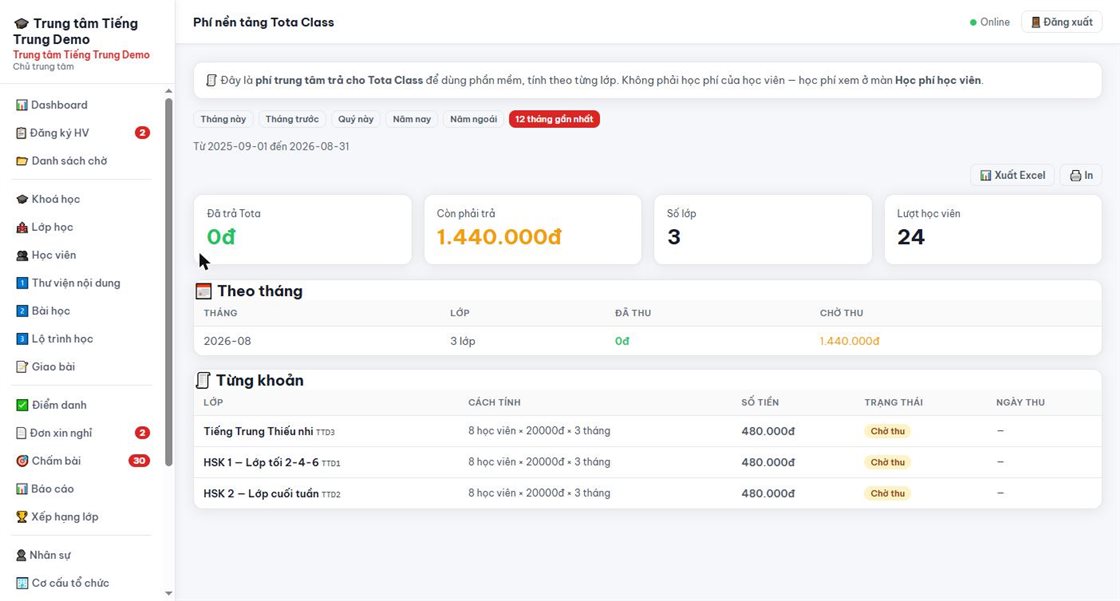
Task: Print the report using In button
Action: [1081, 176]
